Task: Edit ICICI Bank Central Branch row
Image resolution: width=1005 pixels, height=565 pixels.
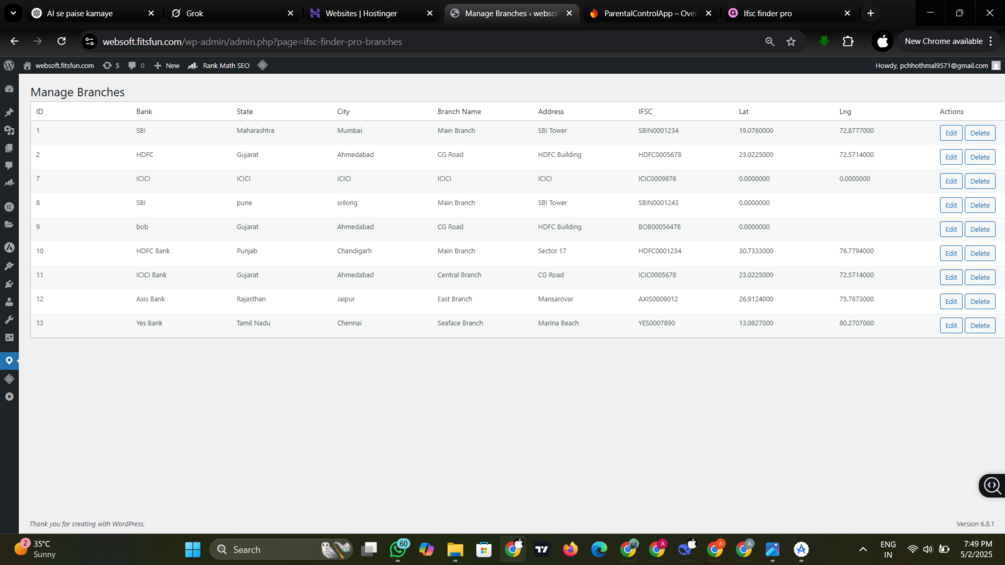Action: [951, 277]
